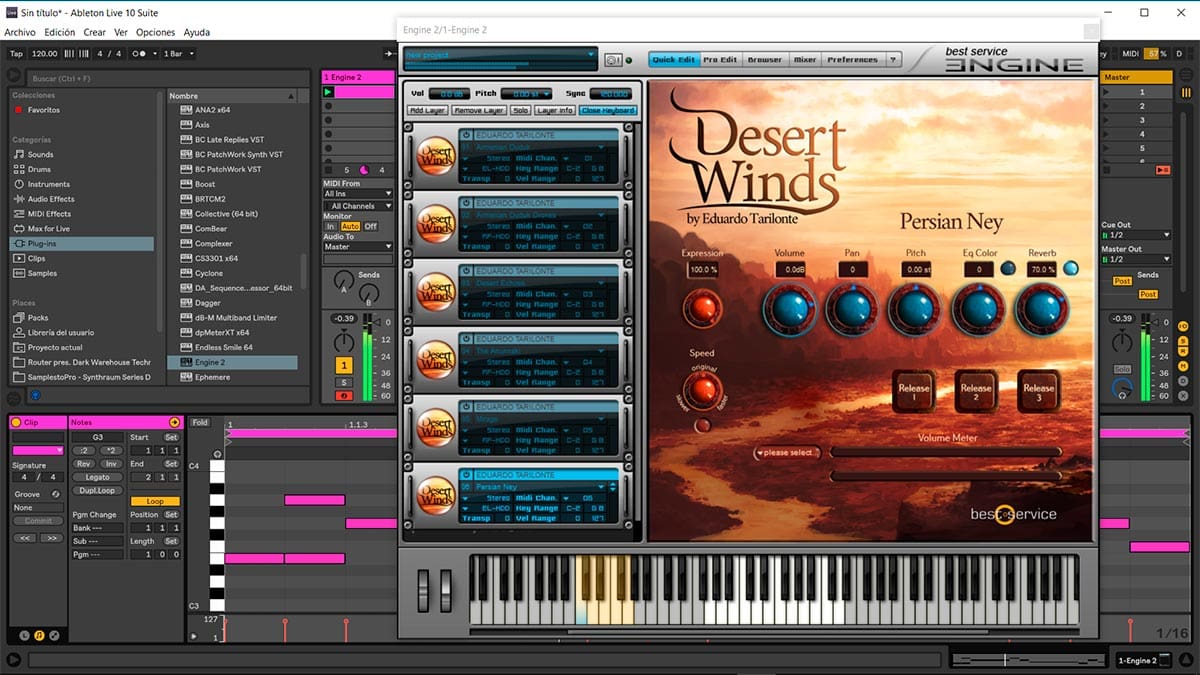Viewport: 1200px width, 675px height.
Task: Click the Add Layer button
Action: [428, 110]
